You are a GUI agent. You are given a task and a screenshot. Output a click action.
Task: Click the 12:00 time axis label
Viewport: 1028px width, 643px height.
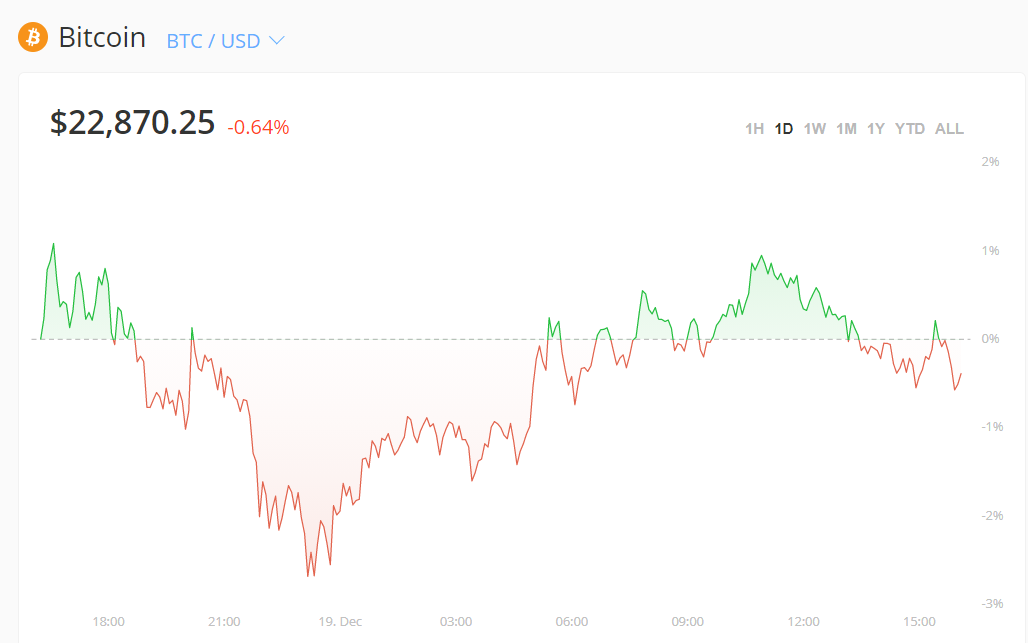pyautogui.click(x=804, y=622)
